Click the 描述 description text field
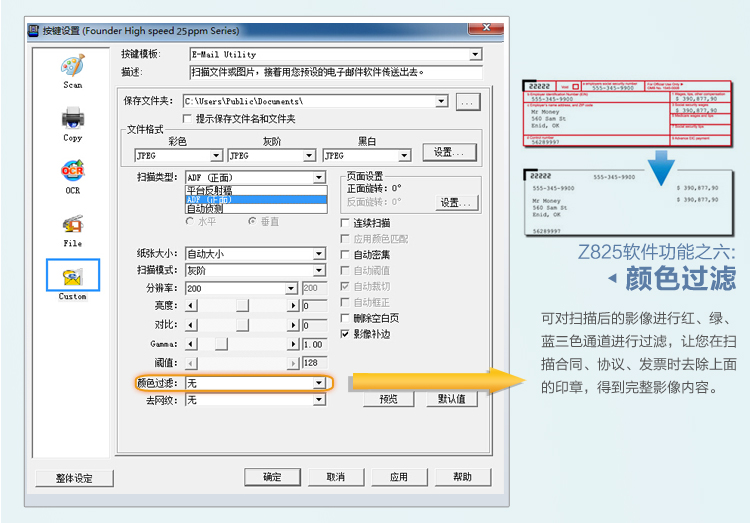Image resolution: width=750 pixels, height=523 pixels. coord(335,72)
